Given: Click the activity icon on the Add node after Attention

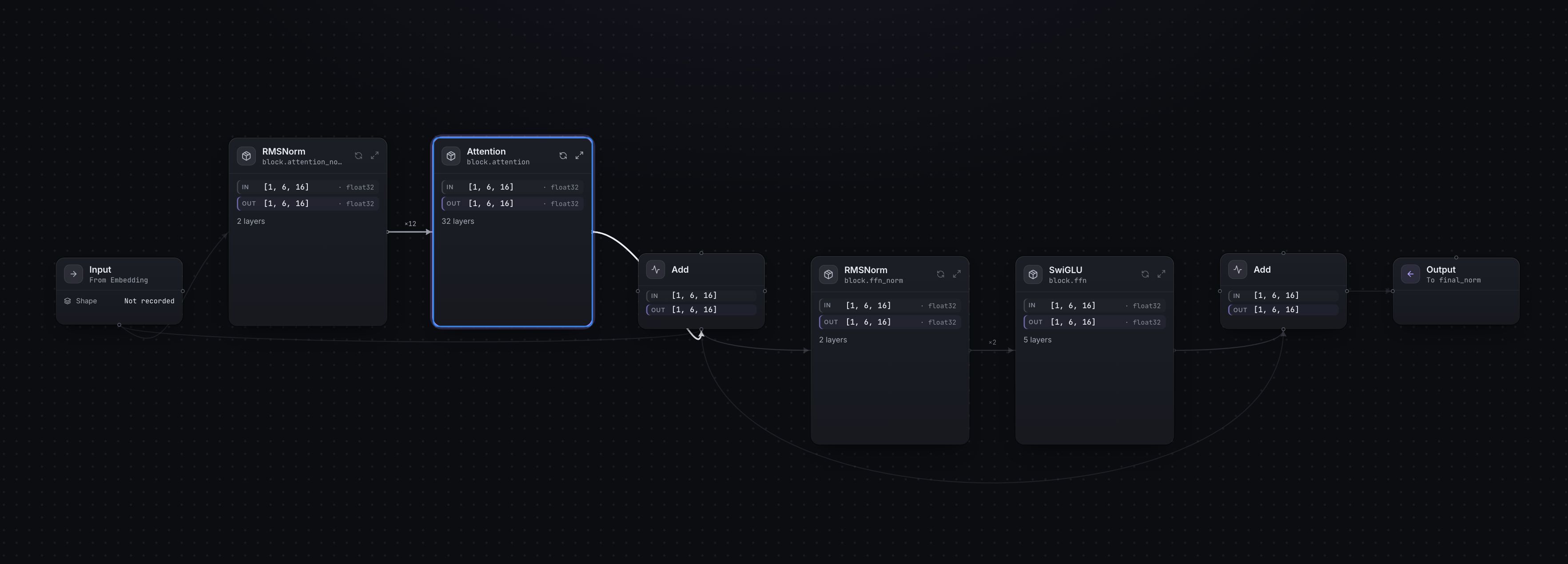Looking at the screenshot, I should point(656,270).
